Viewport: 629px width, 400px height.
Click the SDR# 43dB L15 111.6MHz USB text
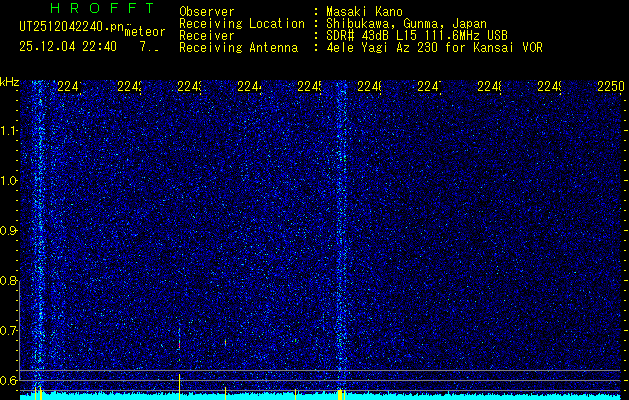click(417, 36)
